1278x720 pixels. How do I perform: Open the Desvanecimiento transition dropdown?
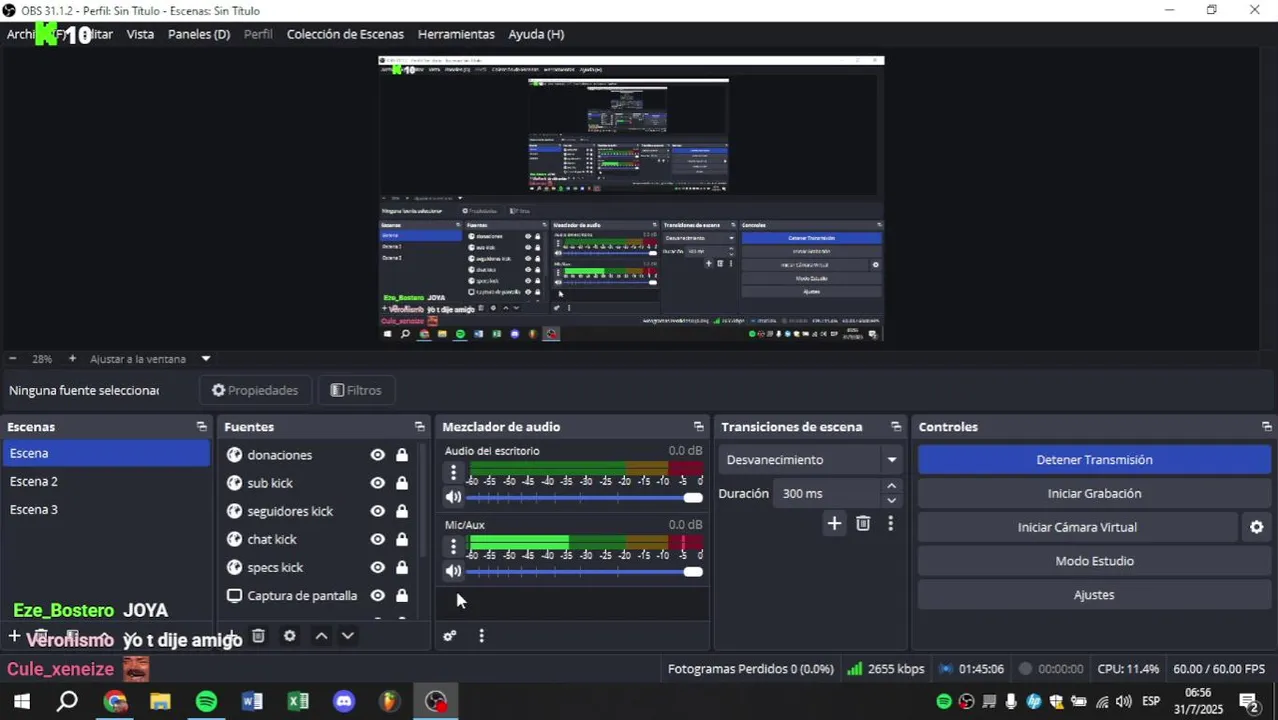point(811,460)
